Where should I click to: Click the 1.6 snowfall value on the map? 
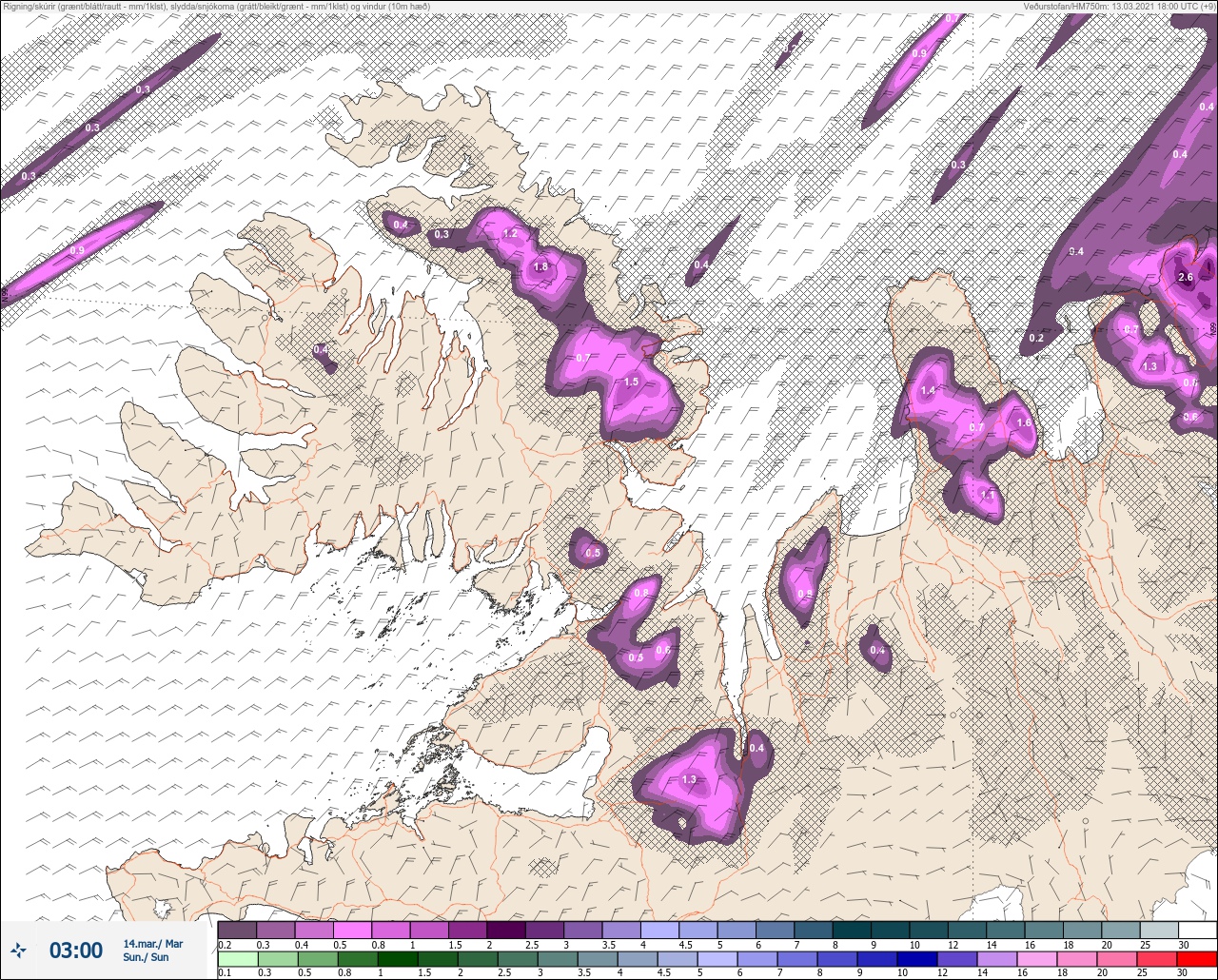[x=1024, y=423]
